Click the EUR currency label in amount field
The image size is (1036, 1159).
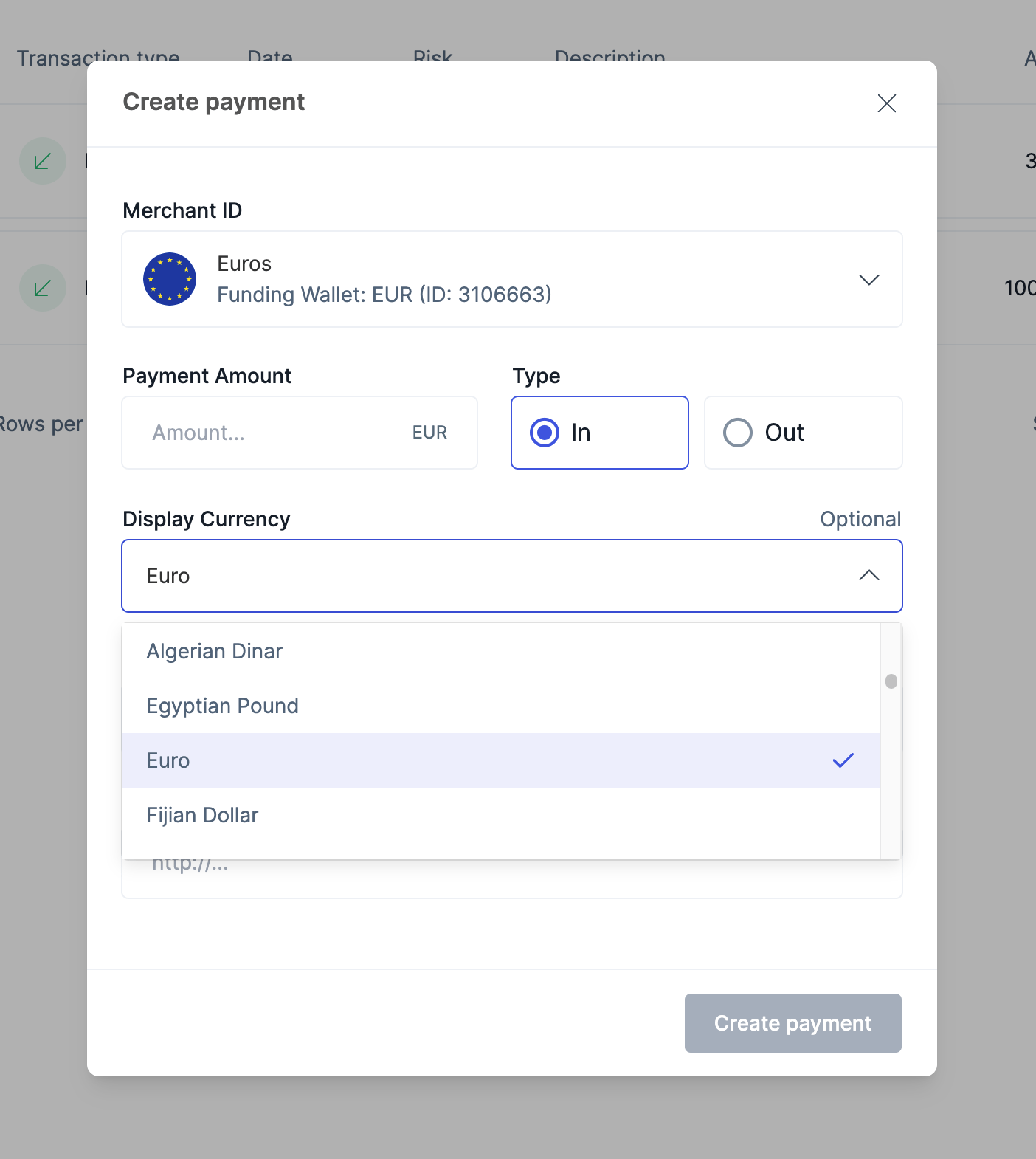(x=429, y=433)
